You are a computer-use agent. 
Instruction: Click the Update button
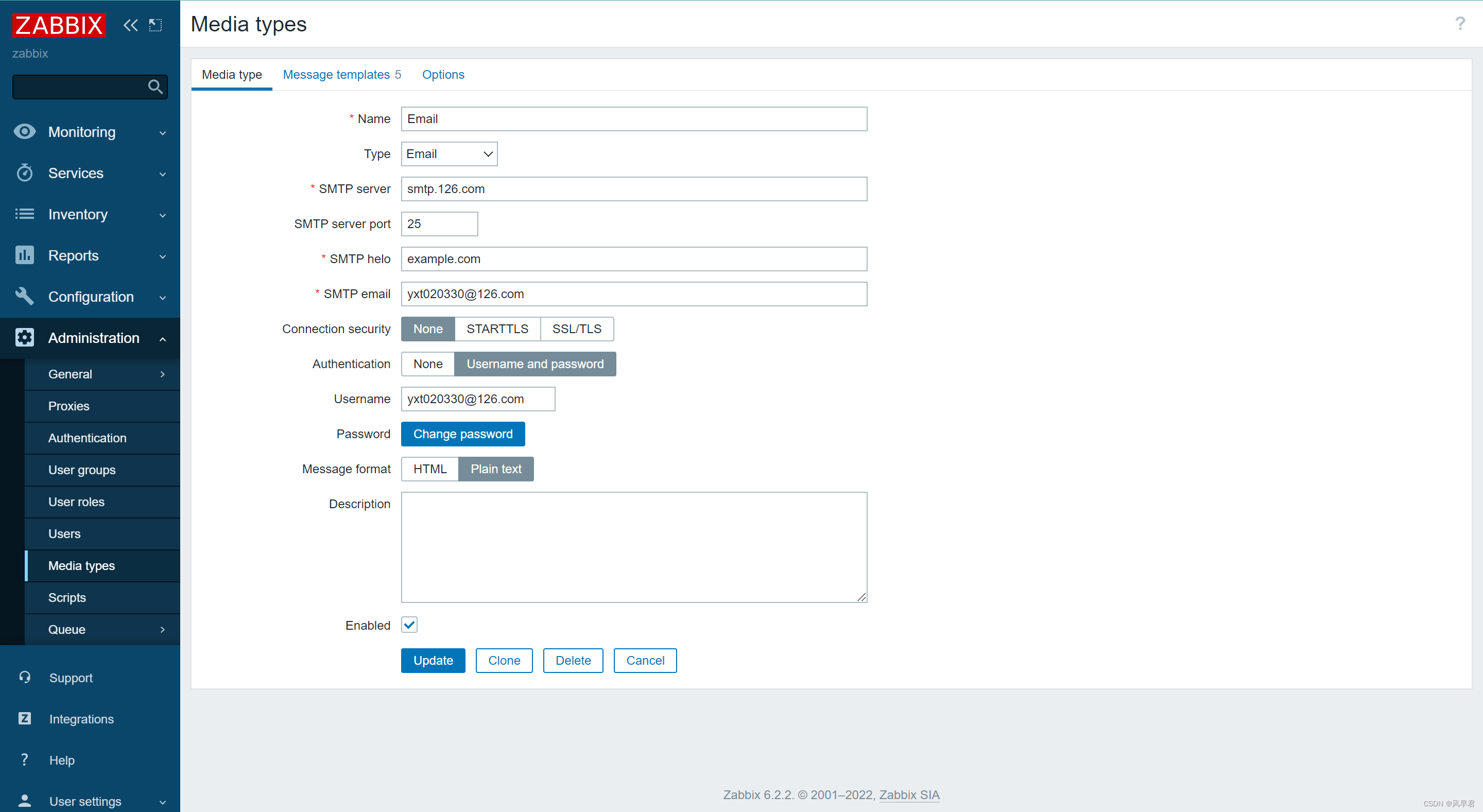(433, 660)
